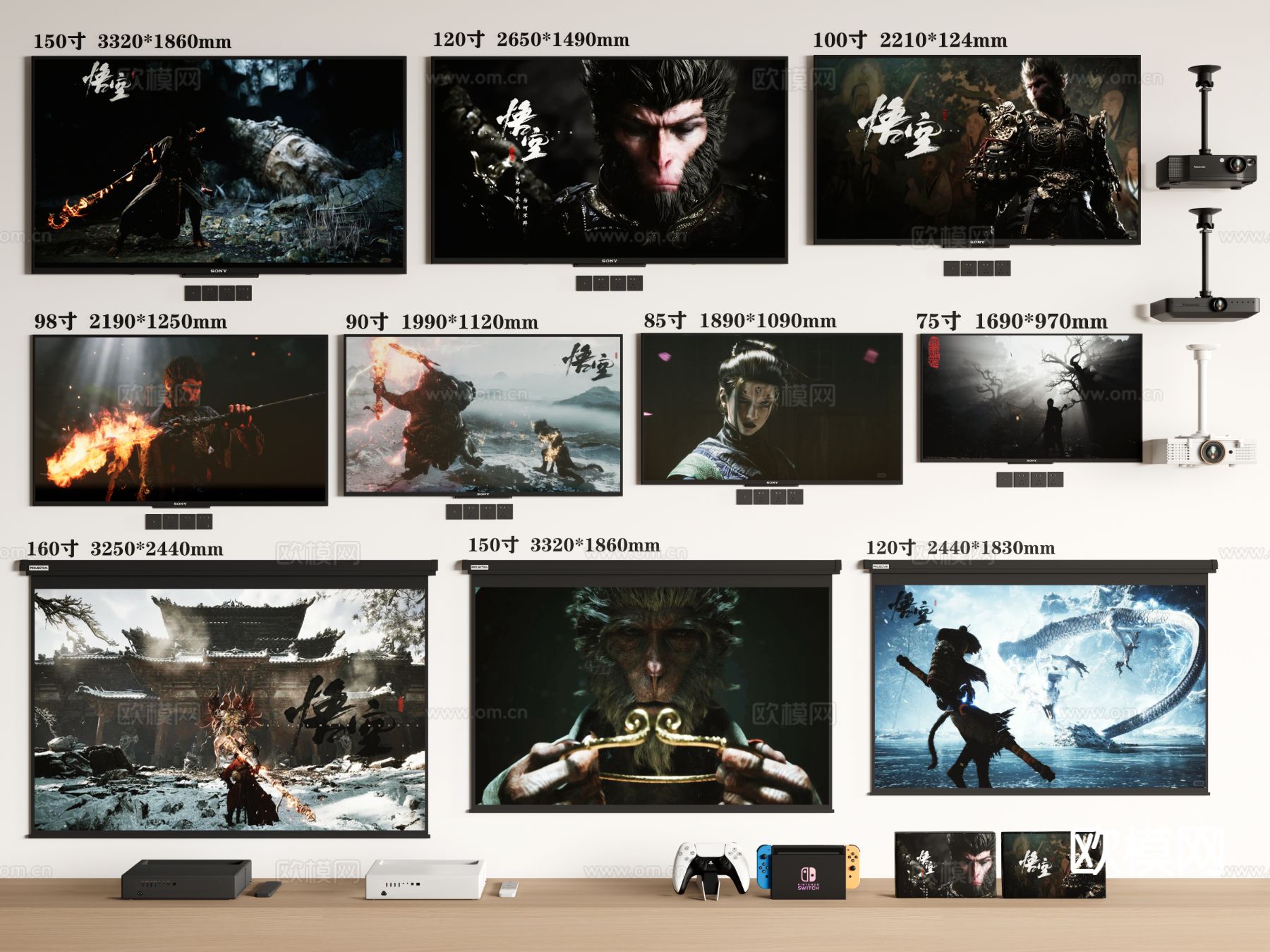Click the blue left Joy-Con on the Switch
The width and height of the screenshot is (1270, 952).
click(763, 866)
